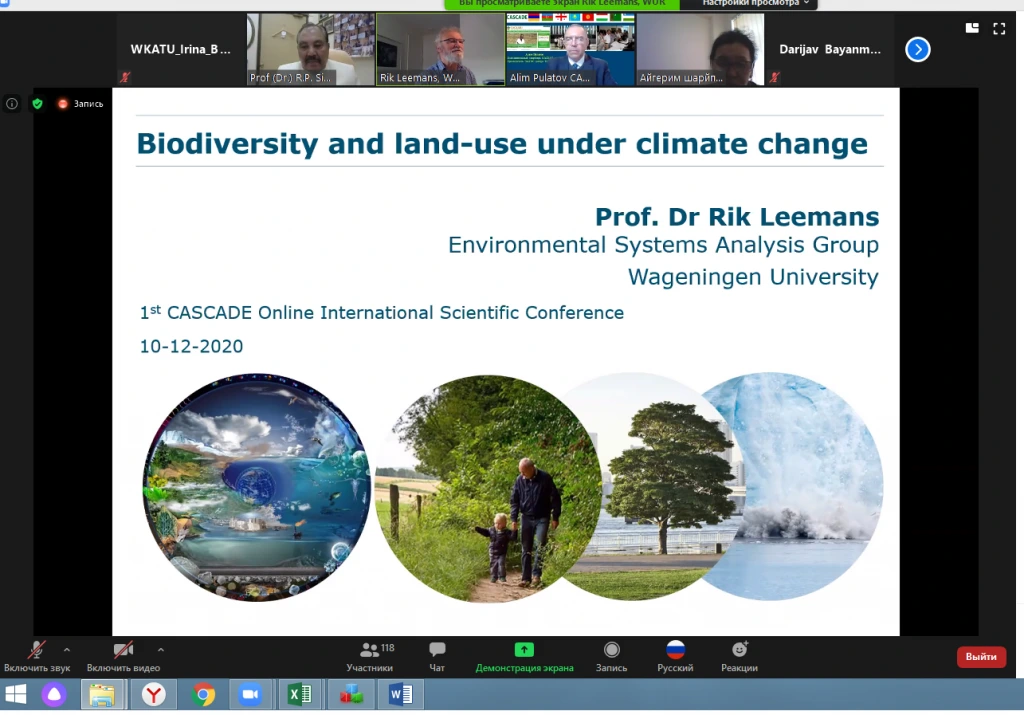This screenshot has height=715, width=1024.
Task: Select Darijav Bayanm... participant tile
Action: click(830, 50)
